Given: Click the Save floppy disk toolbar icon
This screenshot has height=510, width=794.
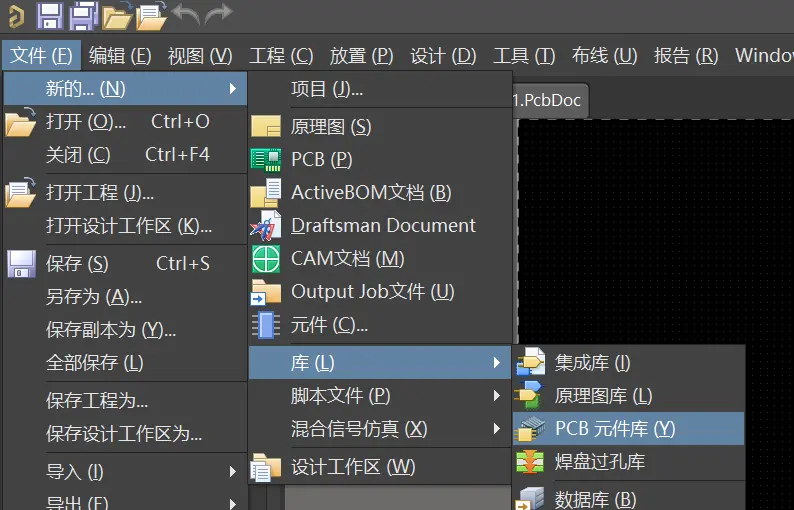Looking at the screenshot, I should (50, 15).
